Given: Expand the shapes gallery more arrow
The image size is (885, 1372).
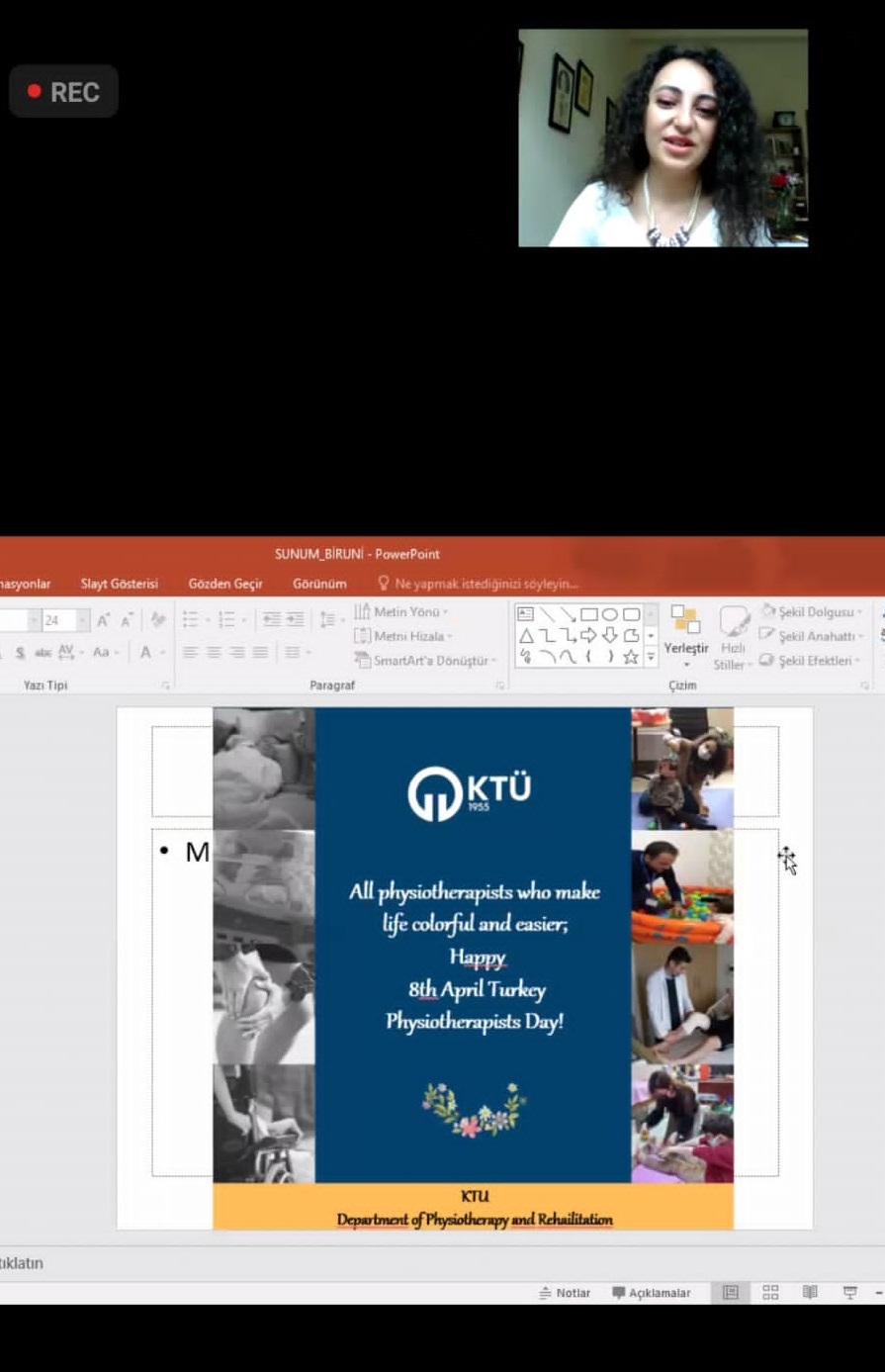Looking at the screenshot, I should (651, 657).
